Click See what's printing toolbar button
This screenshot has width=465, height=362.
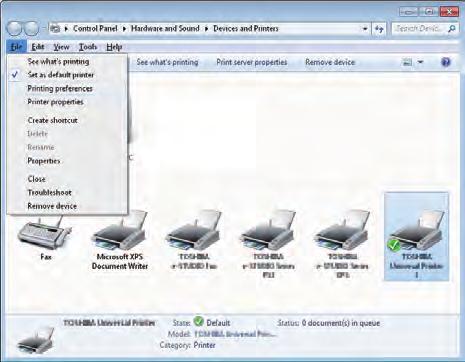pyautogui.click(x=167, y=62)
